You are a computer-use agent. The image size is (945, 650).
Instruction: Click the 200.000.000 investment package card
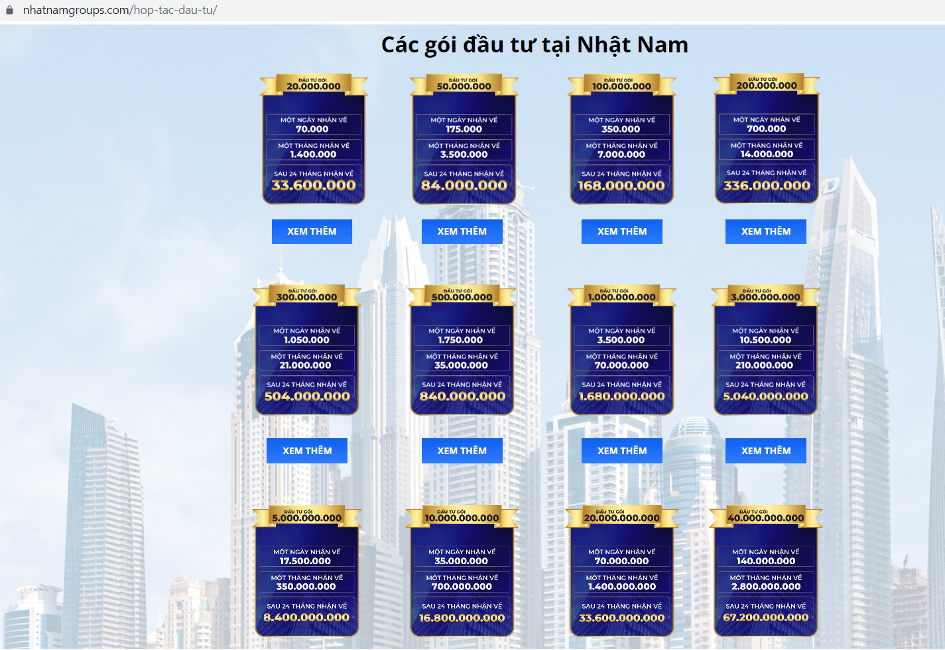pos(766,139)
